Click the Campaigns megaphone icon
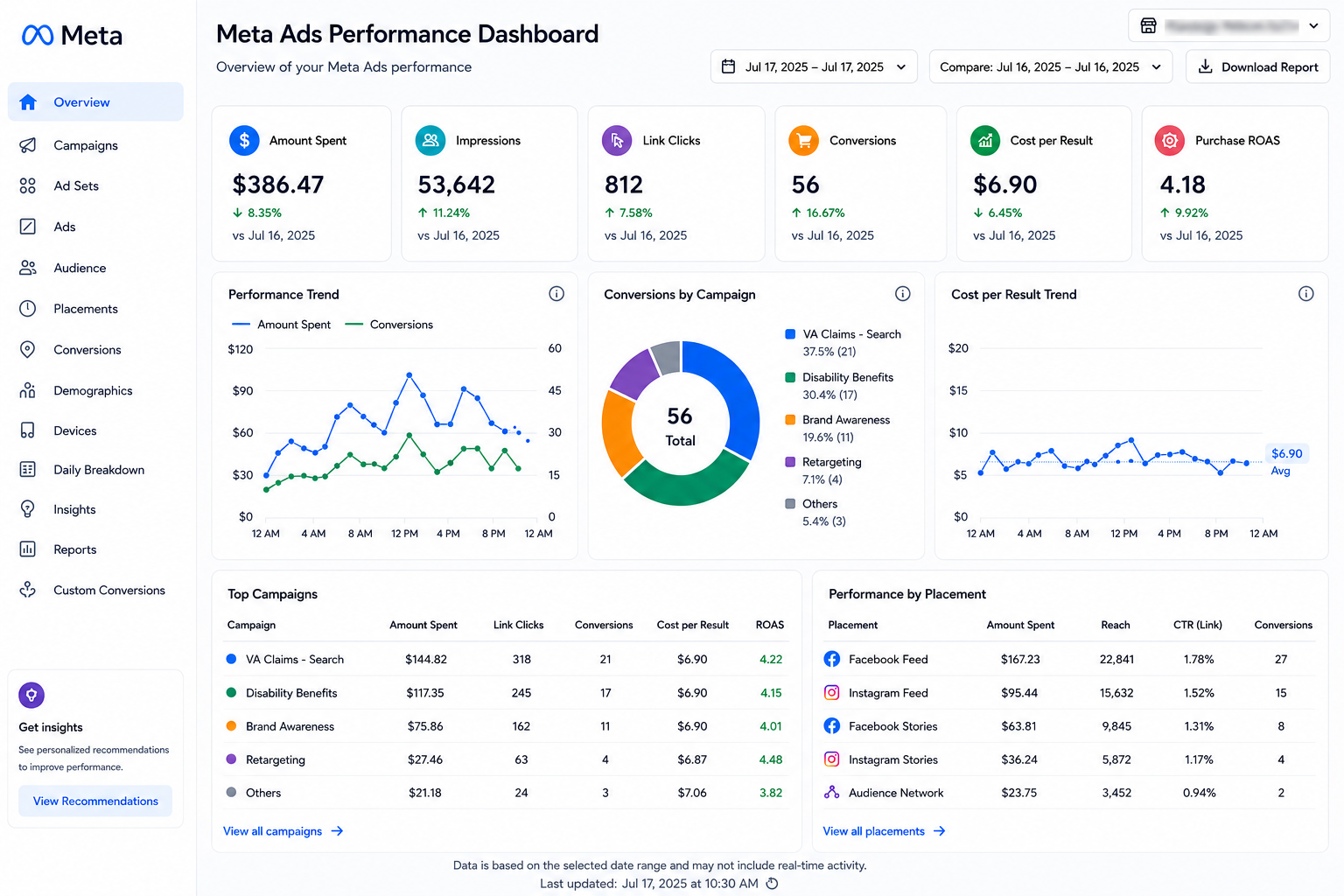Image resolution: width=1344 pixels, height=896 pixels. [x=28, y=145]
